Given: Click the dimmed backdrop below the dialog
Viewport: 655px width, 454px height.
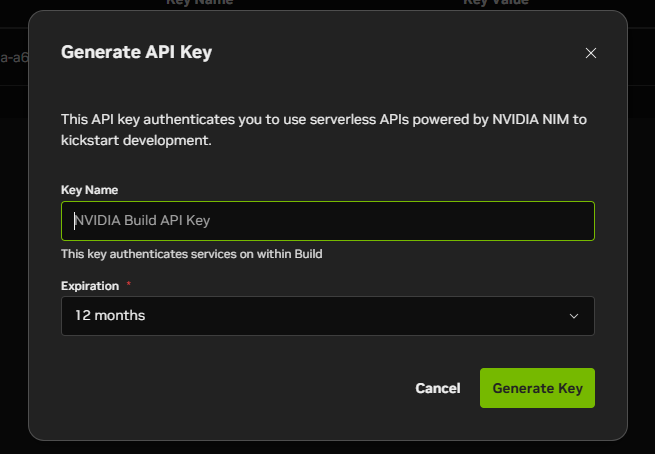Looking at the screenshot, I should click(x=328, y=448).
